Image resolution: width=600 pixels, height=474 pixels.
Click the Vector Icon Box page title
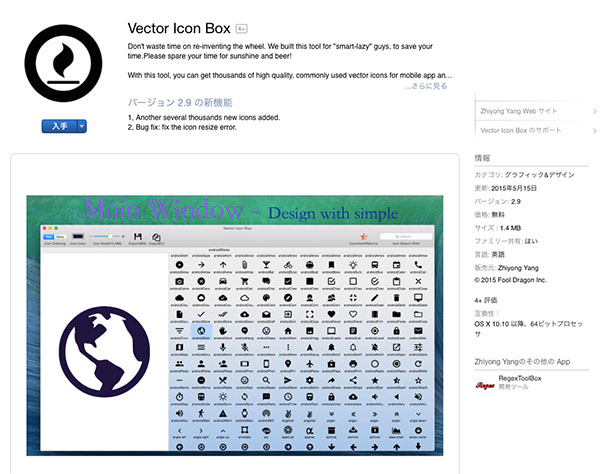[x=179, y=28]
